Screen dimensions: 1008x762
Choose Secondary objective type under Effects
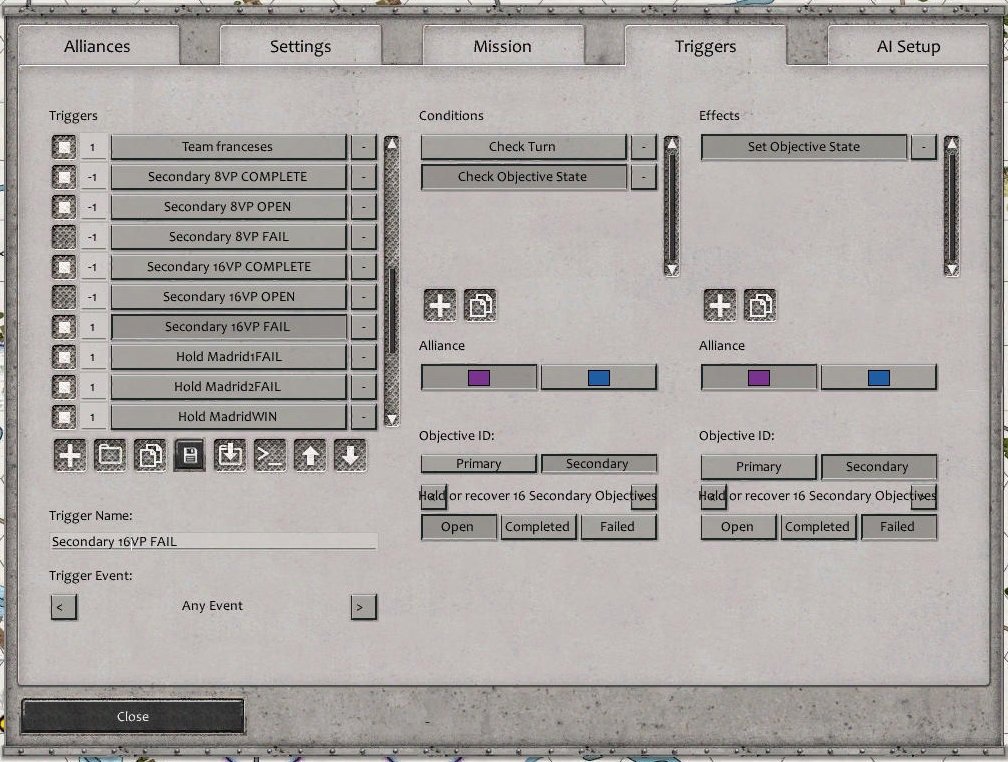[879, 467]
